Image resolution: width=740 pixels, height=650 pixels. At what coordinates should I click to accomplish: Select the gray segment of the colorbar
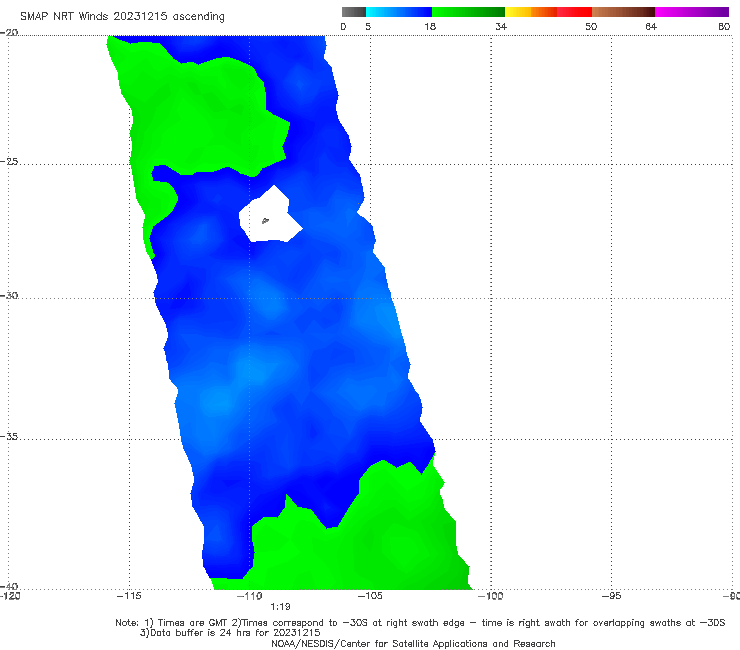354,12
